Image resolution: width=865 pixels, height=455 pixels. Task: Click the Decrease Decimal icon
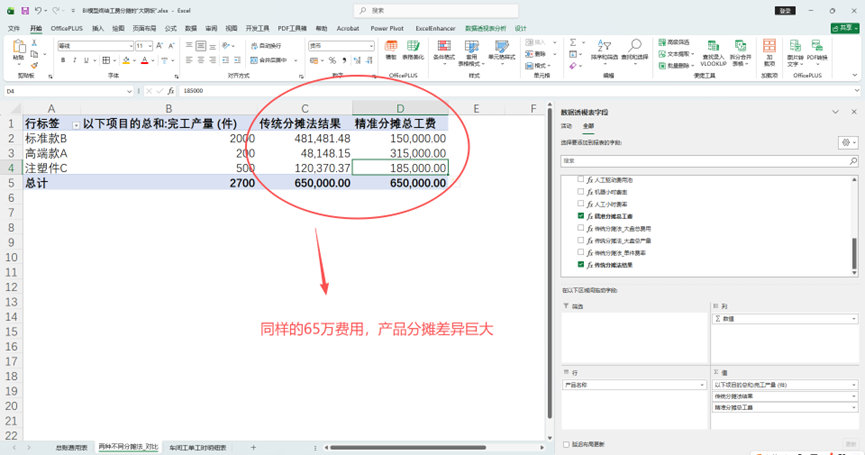(x=369, y=60)
